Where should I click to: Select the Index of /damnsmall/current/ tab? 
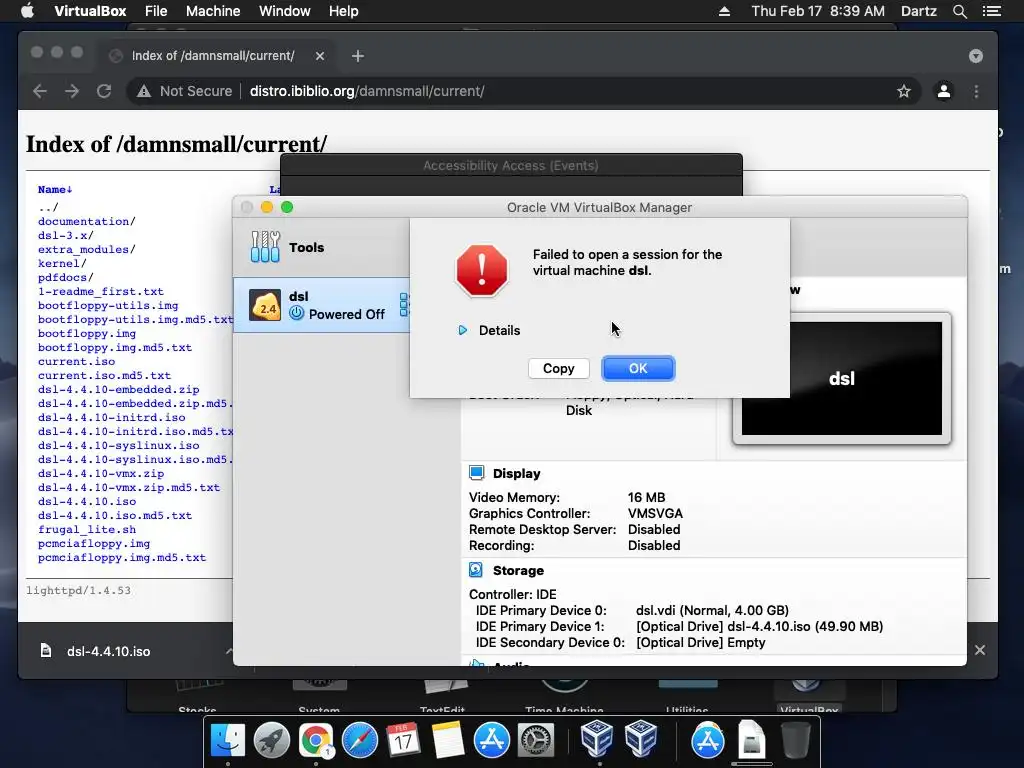pos(217,56)
